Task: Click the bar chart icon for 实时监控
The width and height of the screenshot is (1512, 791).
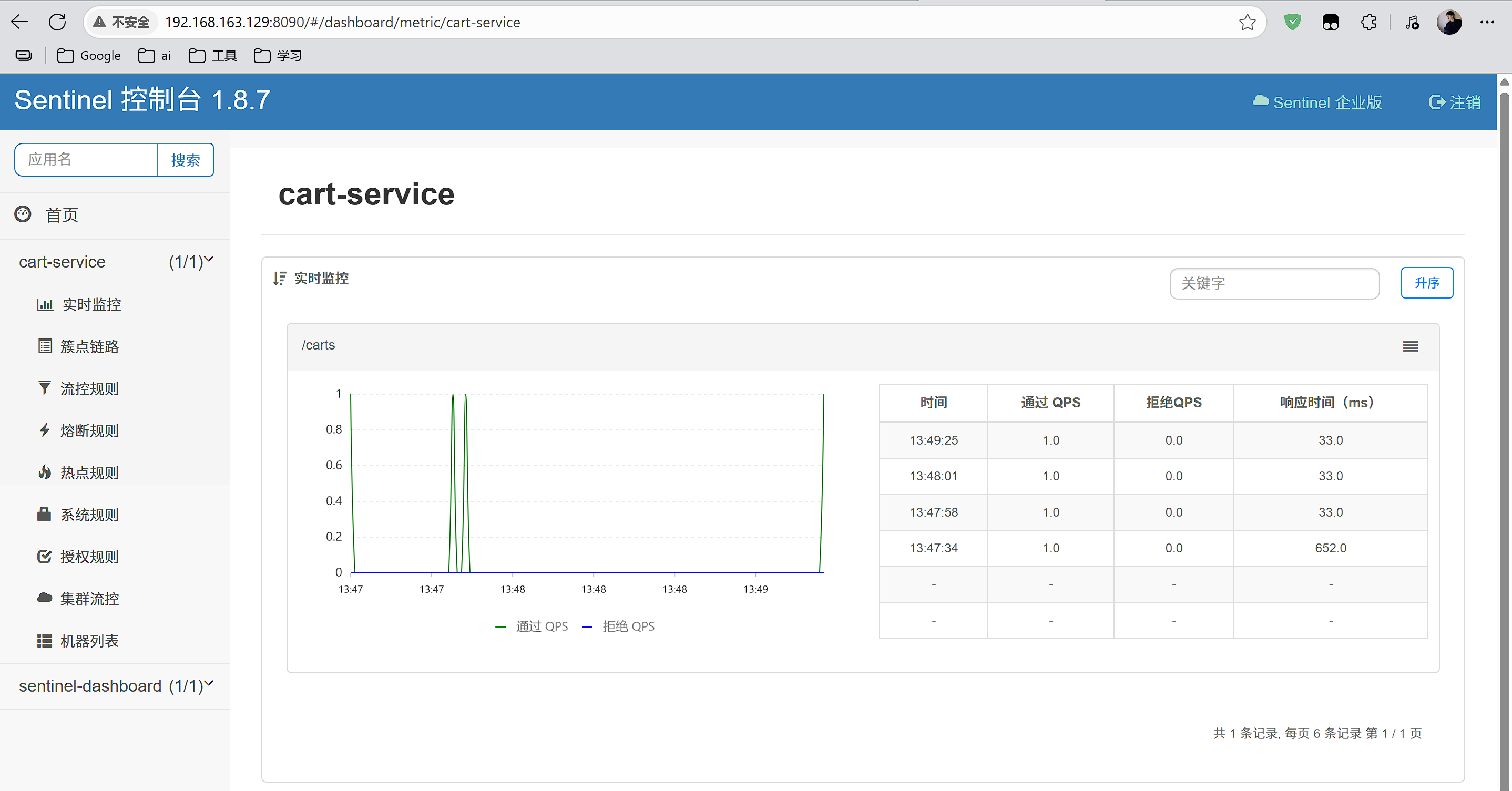Action: [x=45, y=304]
